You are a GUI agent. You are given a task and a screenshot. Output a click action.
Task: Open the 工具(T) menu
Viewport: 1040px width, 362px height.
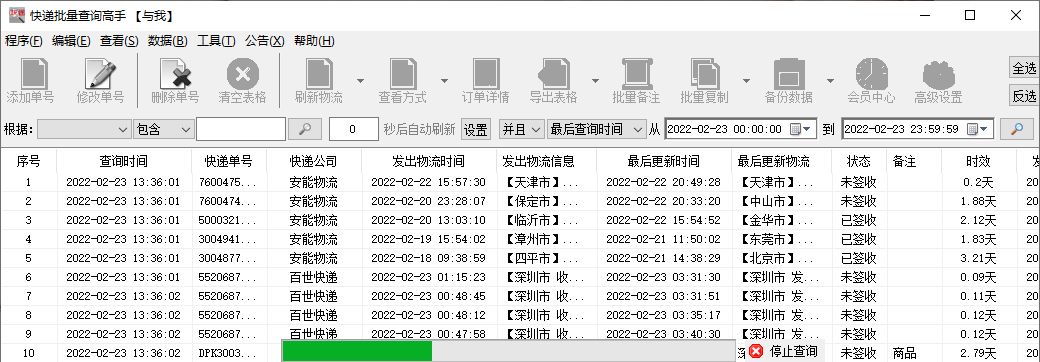pos(216,40)
